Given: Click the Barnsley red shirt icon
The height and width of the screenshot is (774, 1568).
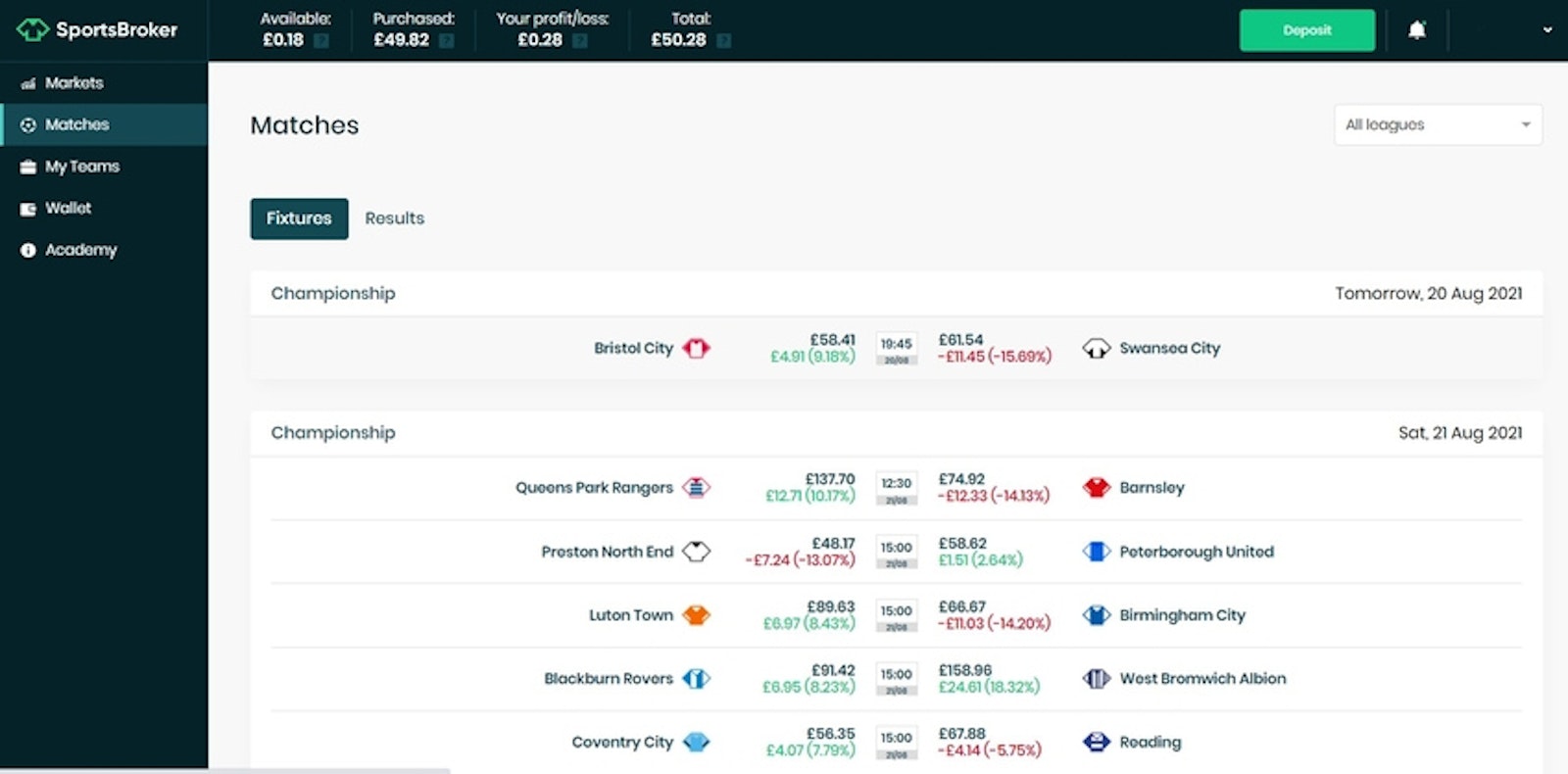Looking at the screenshot, I should tap(1096, 487).
